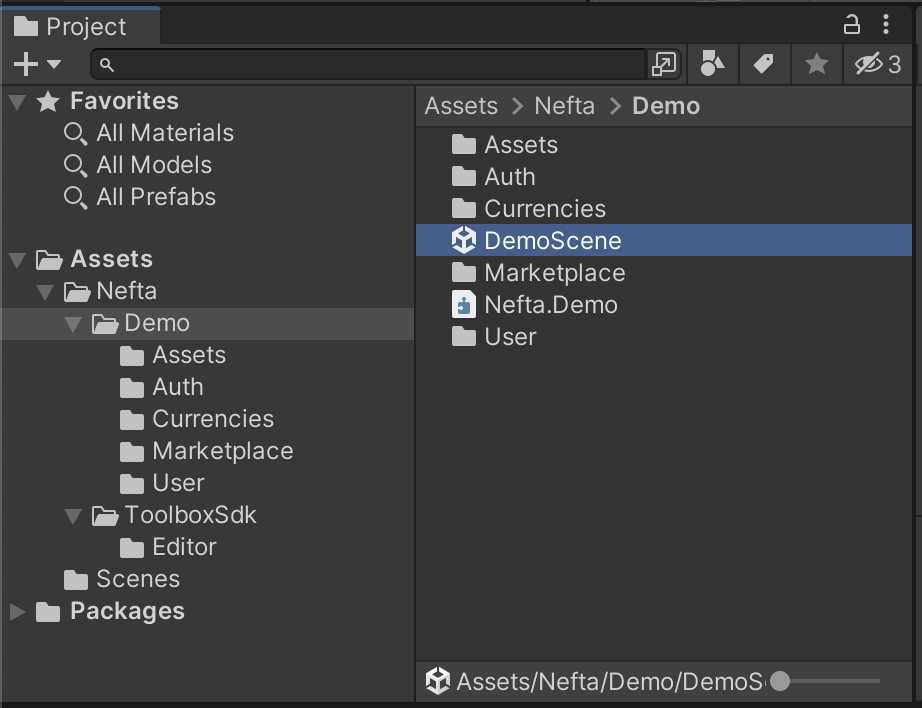922x708 pixels.
Task: Select the Scenes folder
Action: pos(208,579)
